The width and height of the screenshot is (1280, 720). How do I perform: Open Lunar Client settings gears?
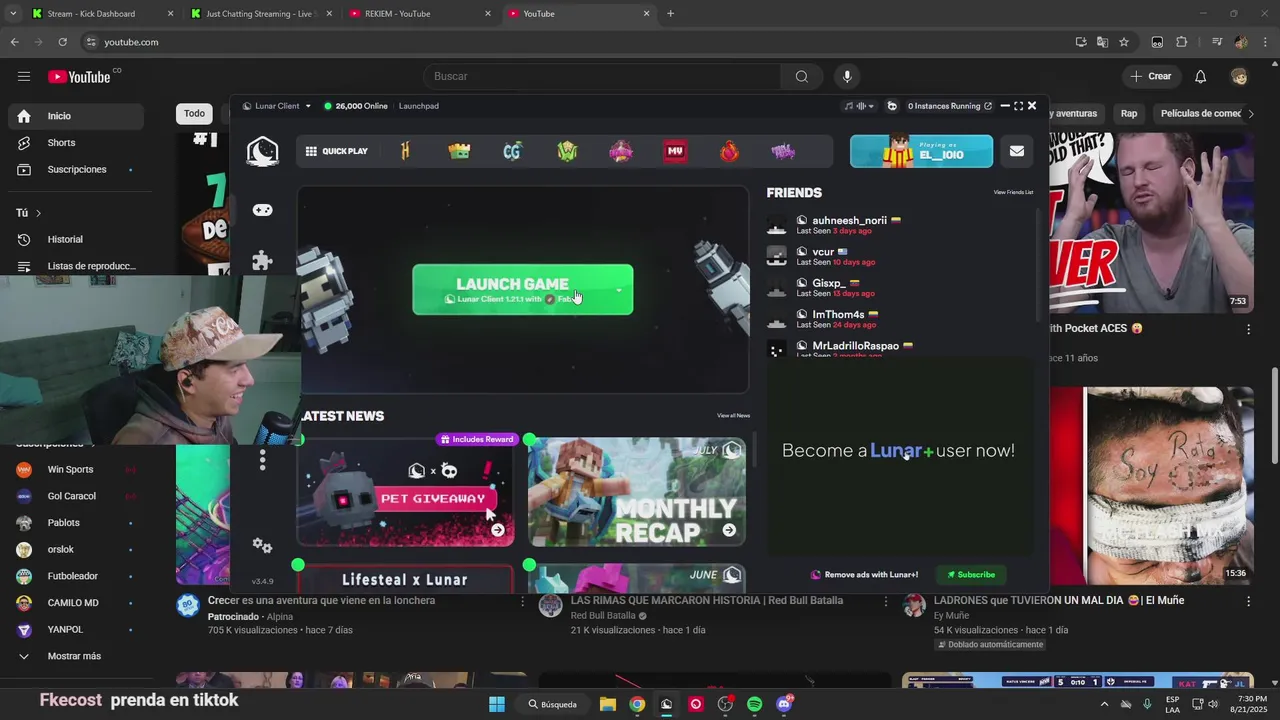262,545
